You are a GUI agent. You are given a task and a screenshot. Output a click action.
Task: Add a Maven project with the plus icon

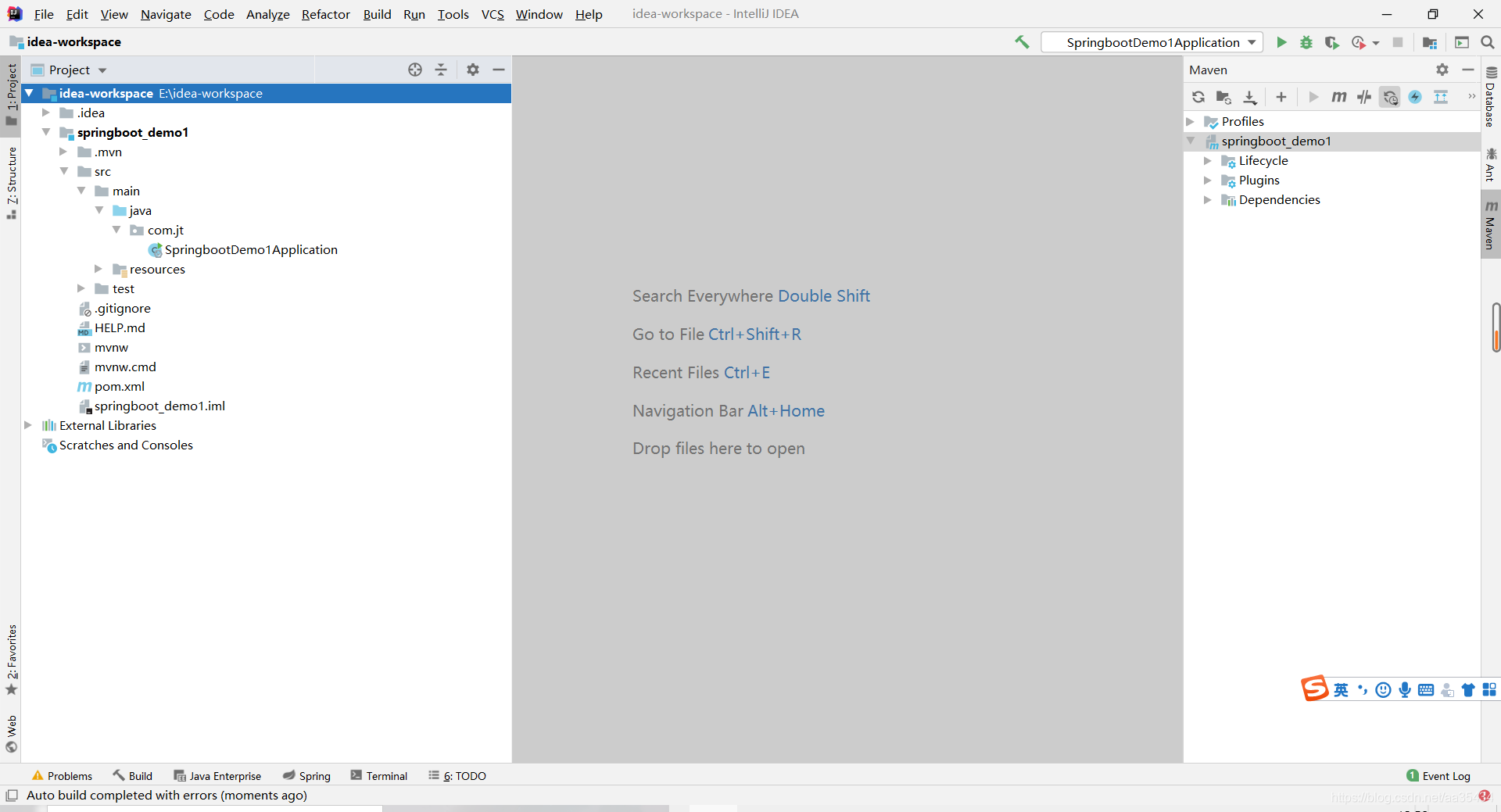pyautogui.click(x=1281, y=97)
